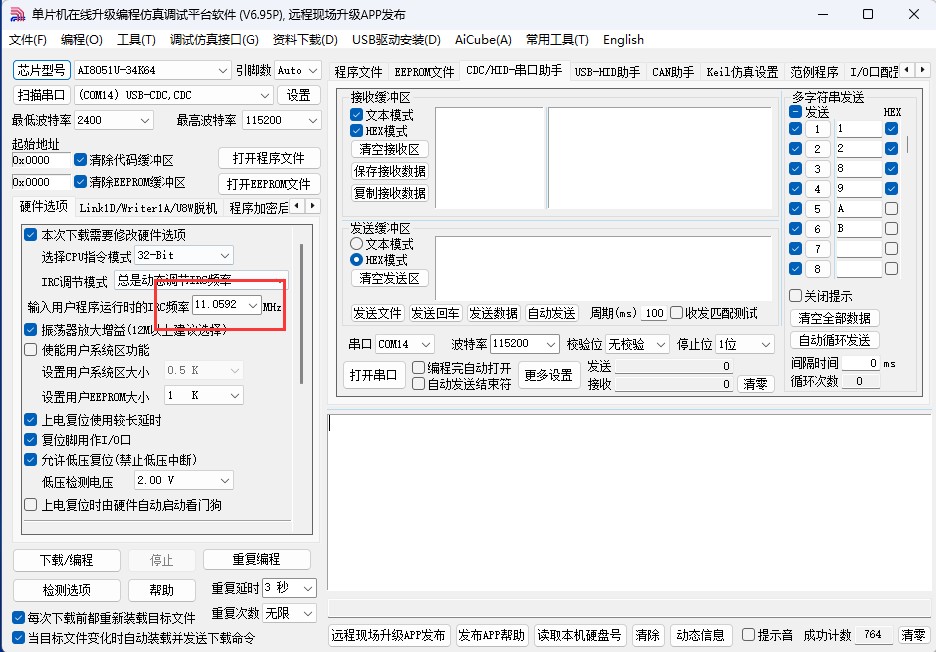Click the 检测选项 button

pyautogui.click(x=67, y=590)
